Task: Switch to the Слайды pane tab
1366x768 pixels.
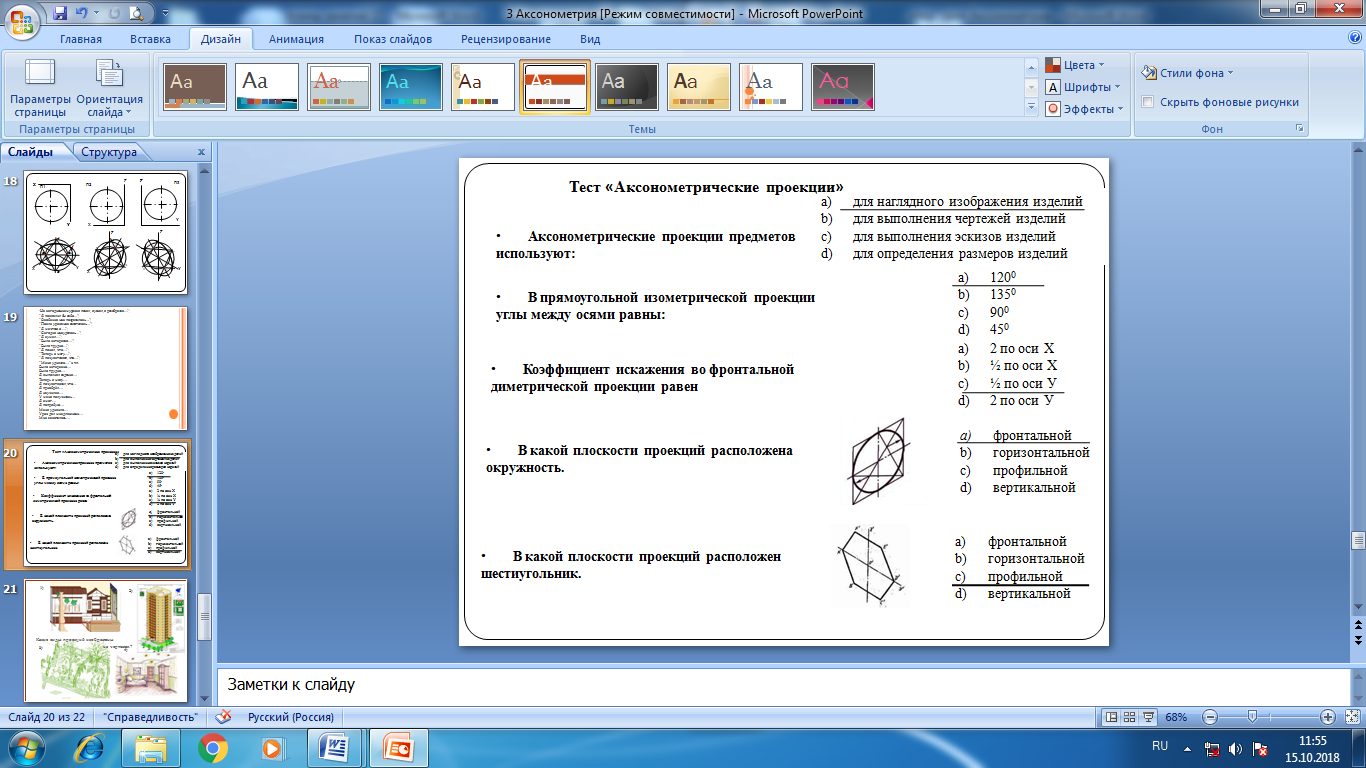Action: pyautogui.click(x=31, y=152)
